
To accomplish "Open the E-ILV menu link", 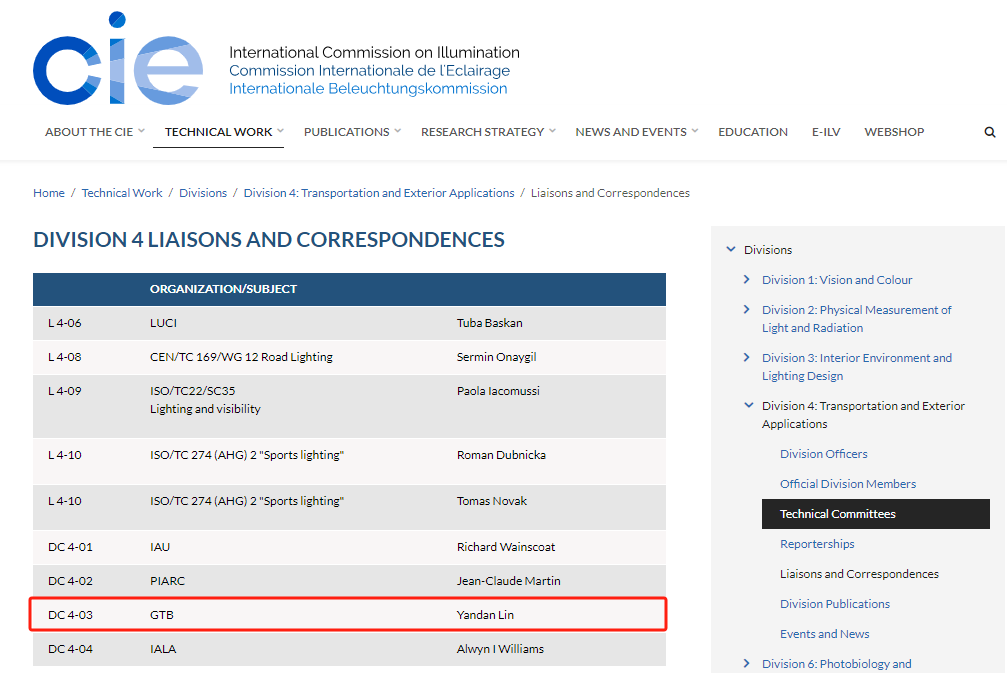I will 826,132.
